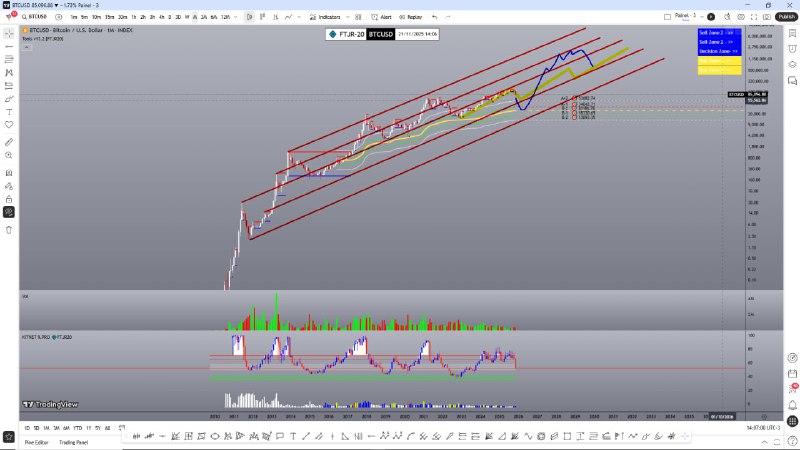Enter fullscreen chart mode
The height and width of the screenshot is (450, 800).
coord(753,17)
